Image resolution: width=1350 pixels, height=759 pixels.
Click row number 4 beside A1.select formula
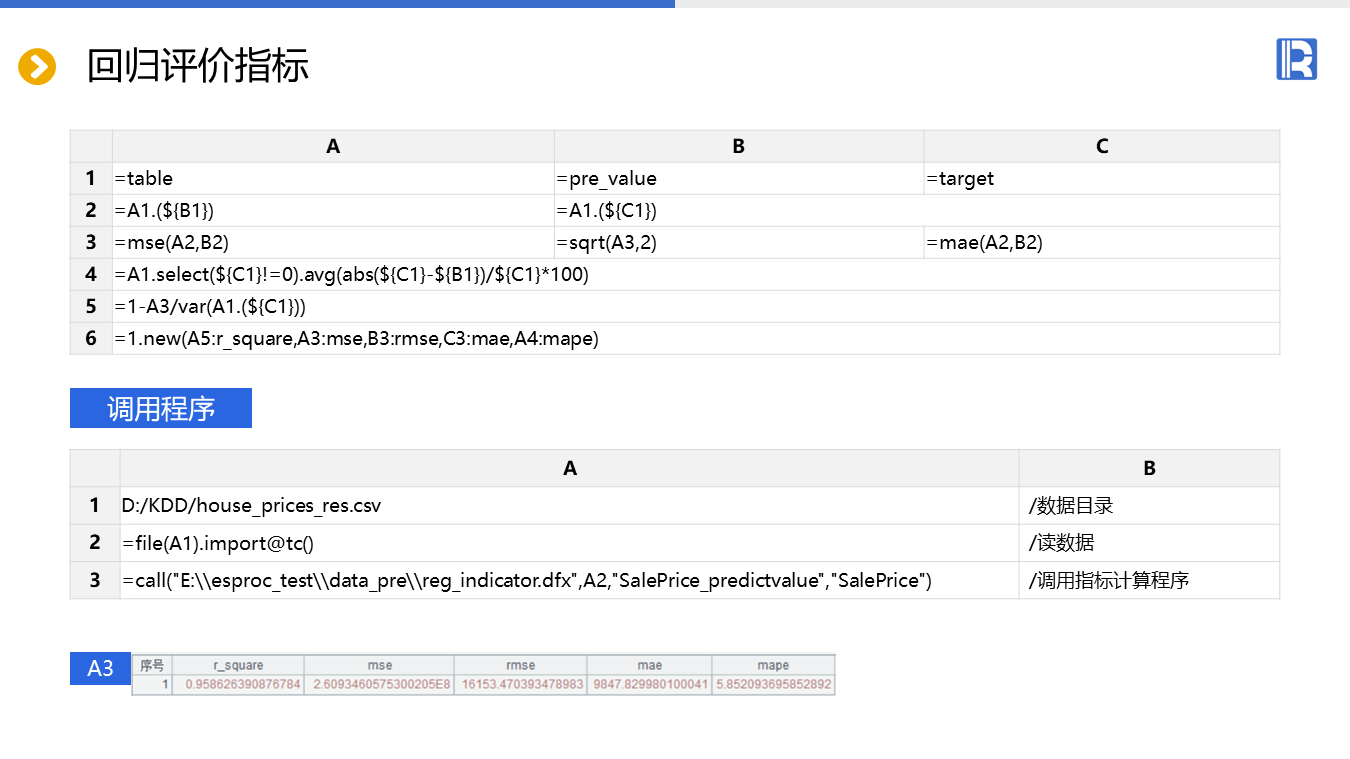(91, 275)
